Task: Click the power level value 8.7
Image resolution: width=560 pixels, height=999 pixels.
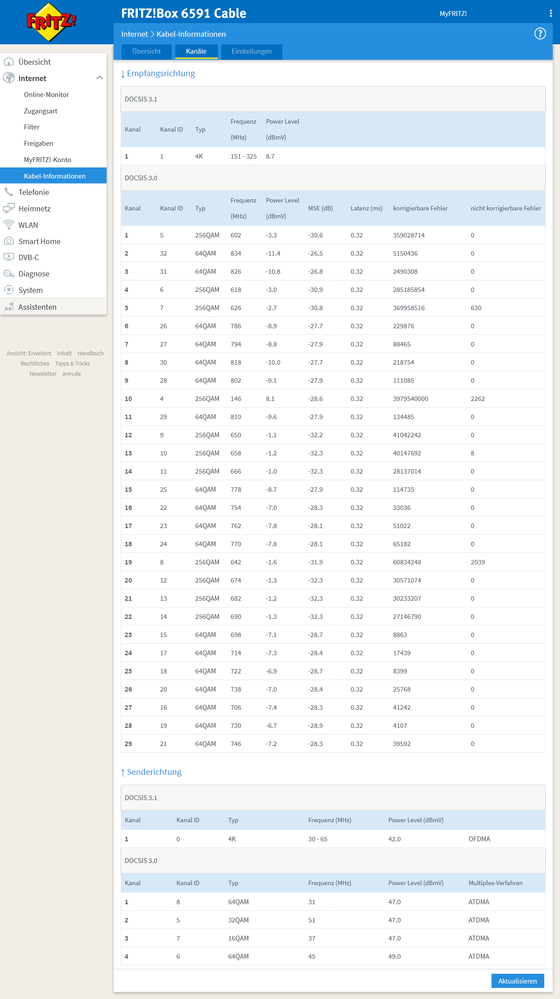Action: [x=270, y=156]
